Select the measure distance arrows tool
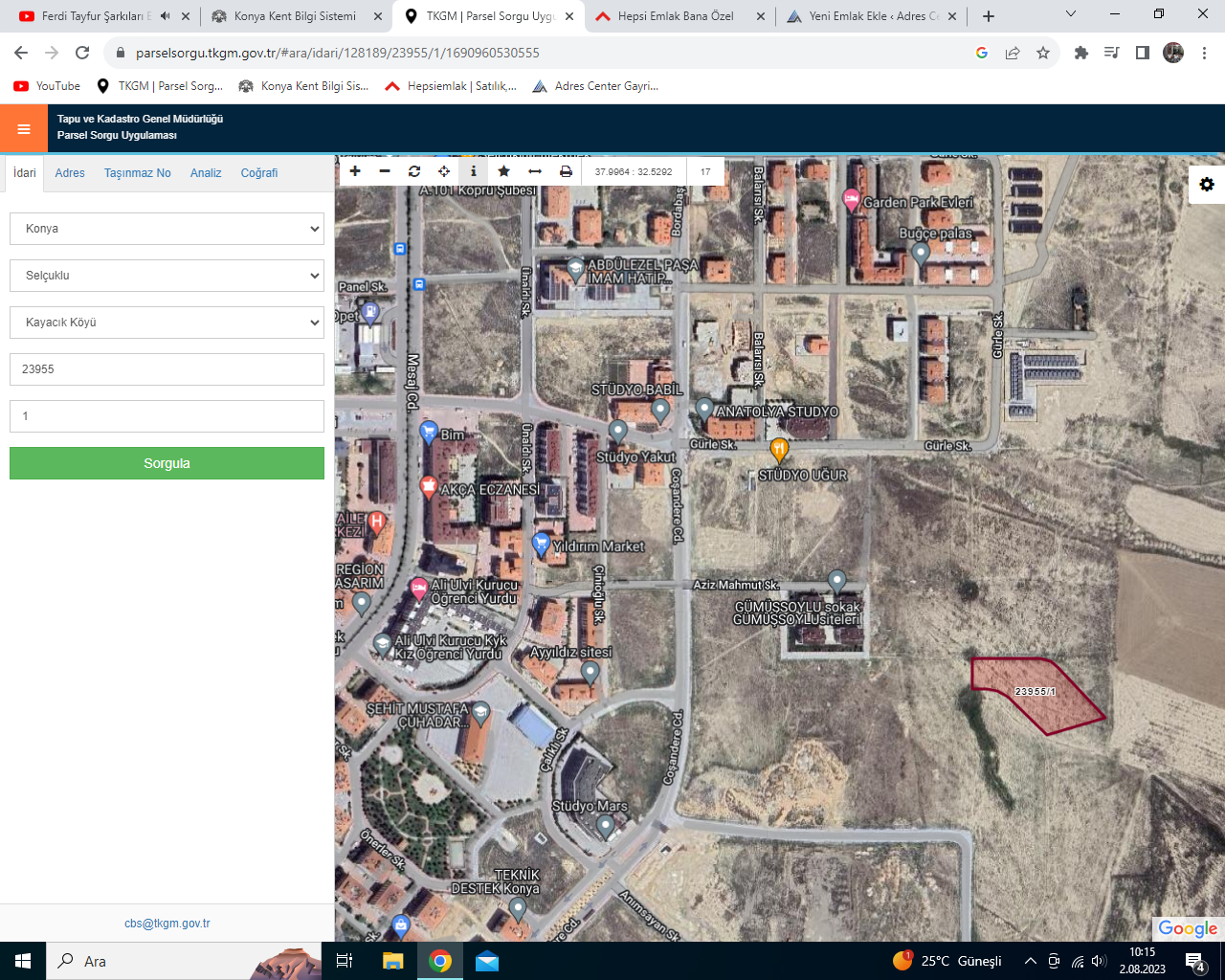The height and width of the screenshot is (980, 1225). tap(535, 171)
